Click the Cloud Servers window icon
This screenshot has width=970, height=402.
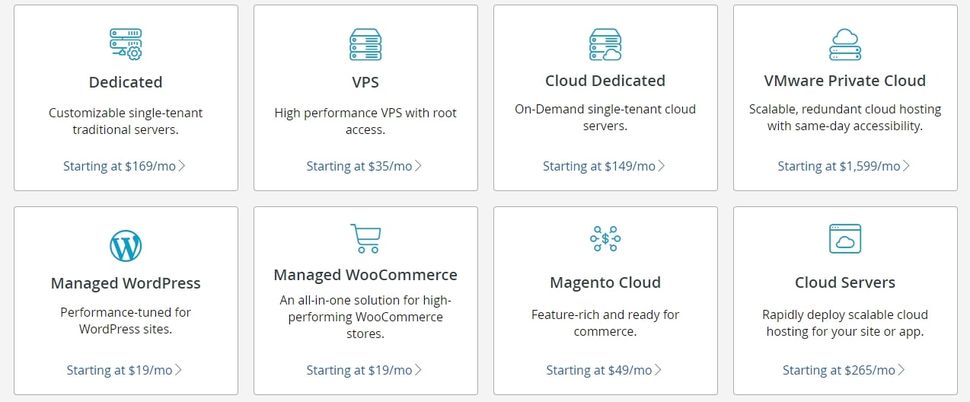click(x=845, y=239)
